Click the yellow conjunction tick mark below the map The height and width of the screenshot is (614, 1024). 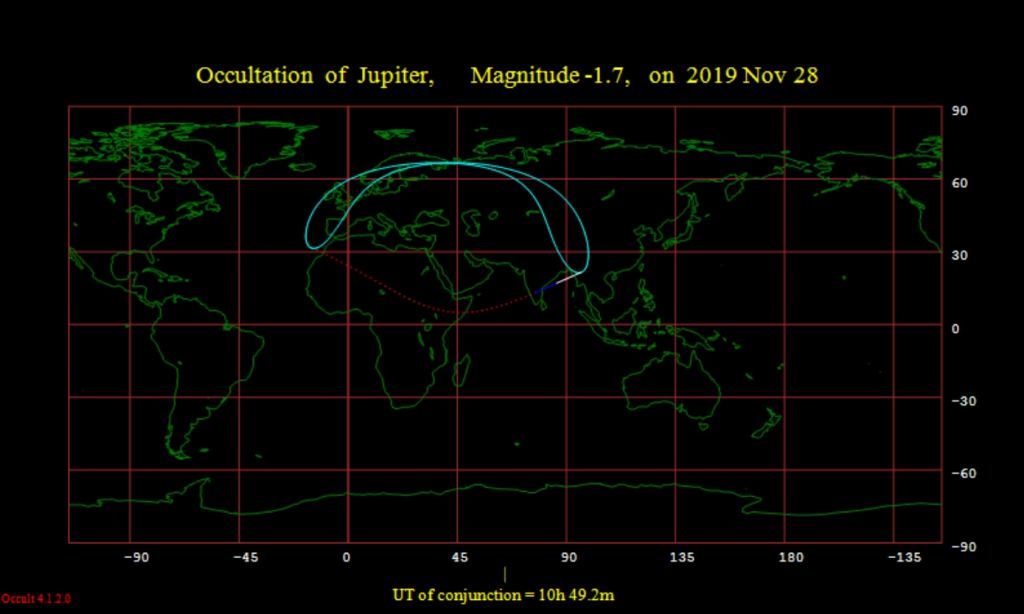coord(504,574)
